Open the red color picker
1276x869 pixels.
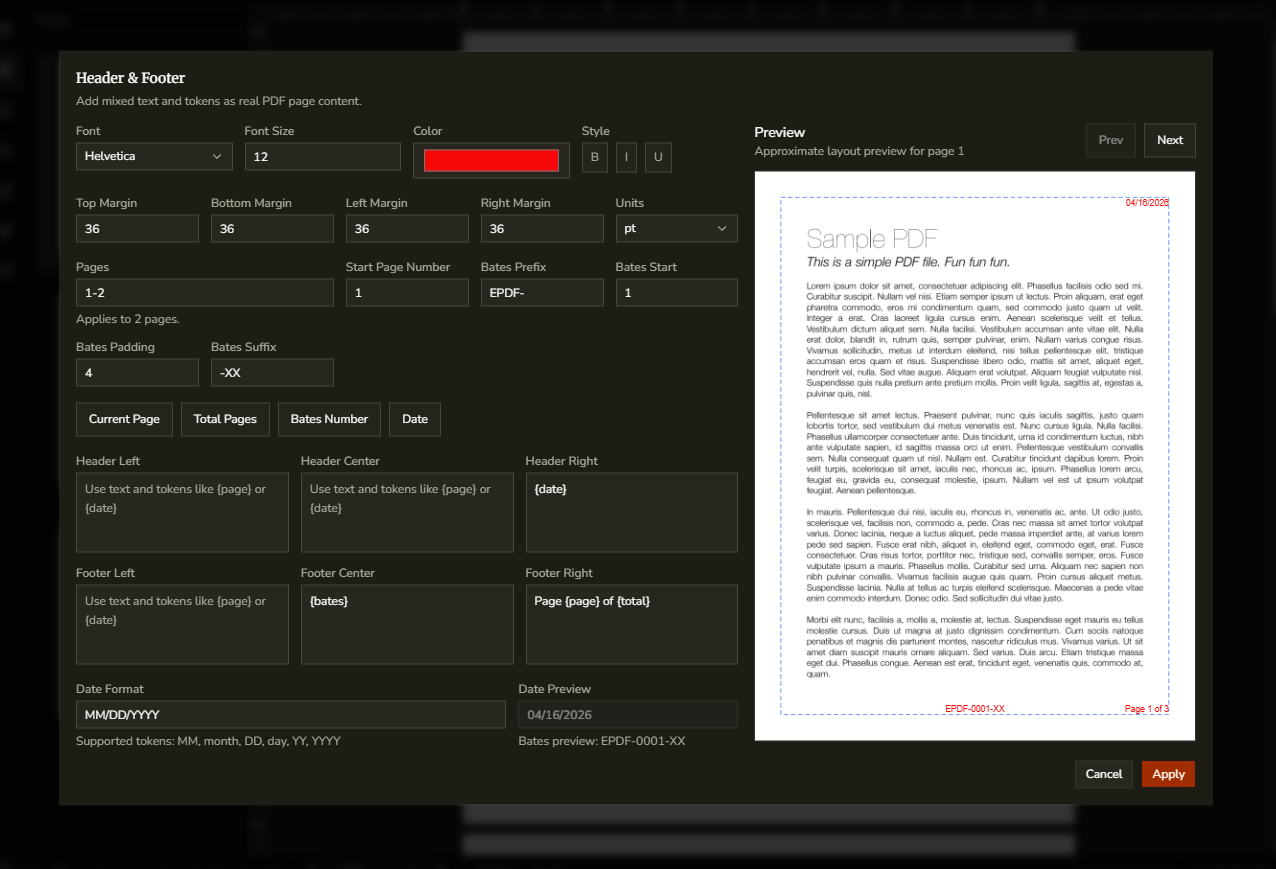[491, 158]
